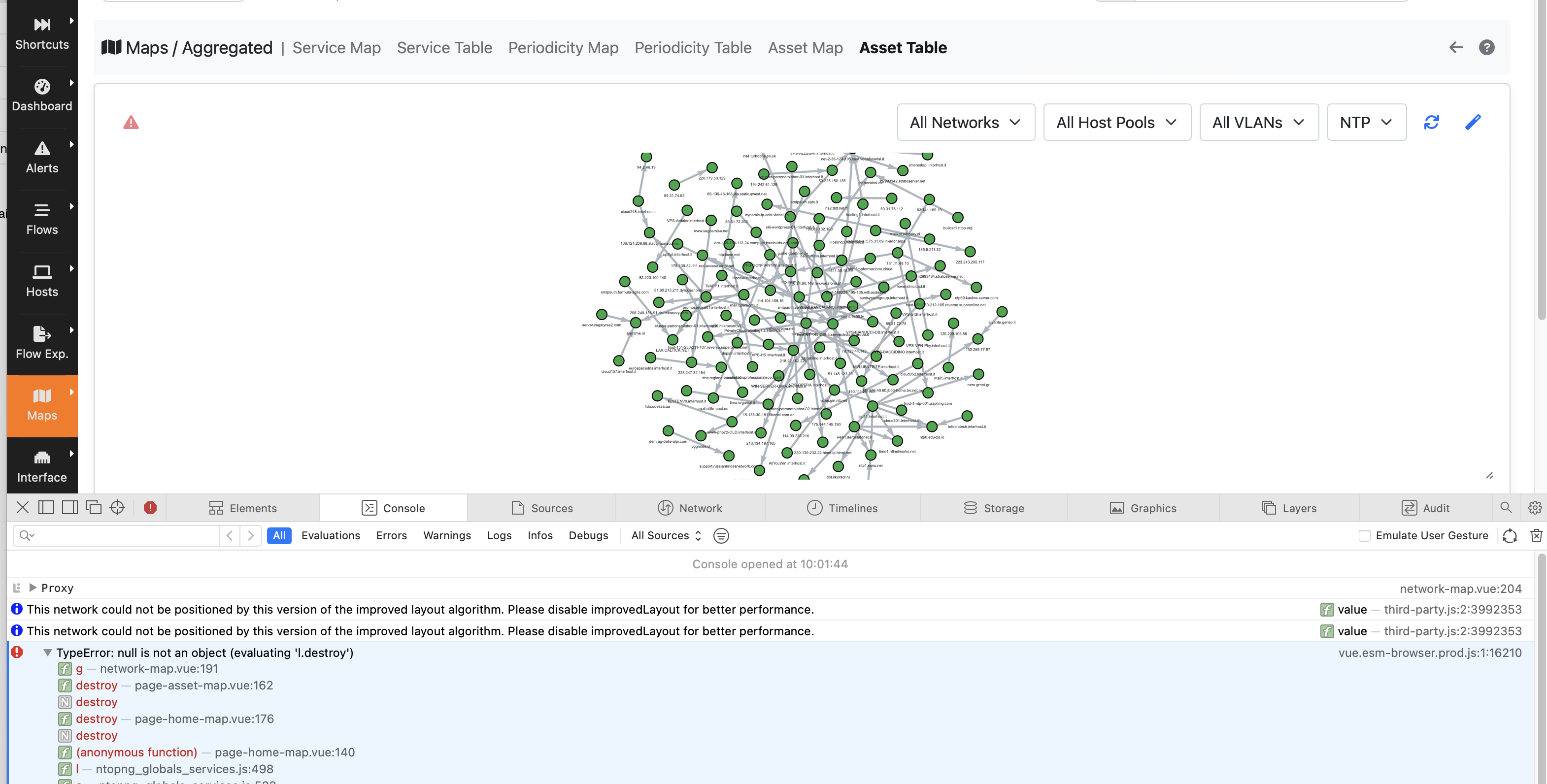Open the Interface sidebar section
The image size is (1547, 784).
coord(42,466)
